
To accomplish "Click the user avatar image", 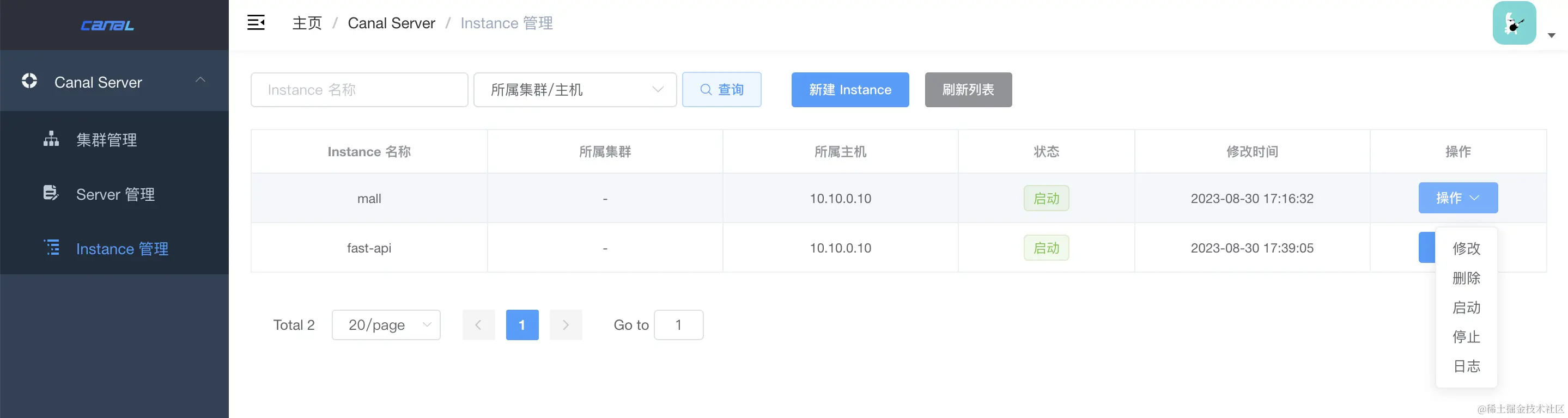I will [1515, 22].
